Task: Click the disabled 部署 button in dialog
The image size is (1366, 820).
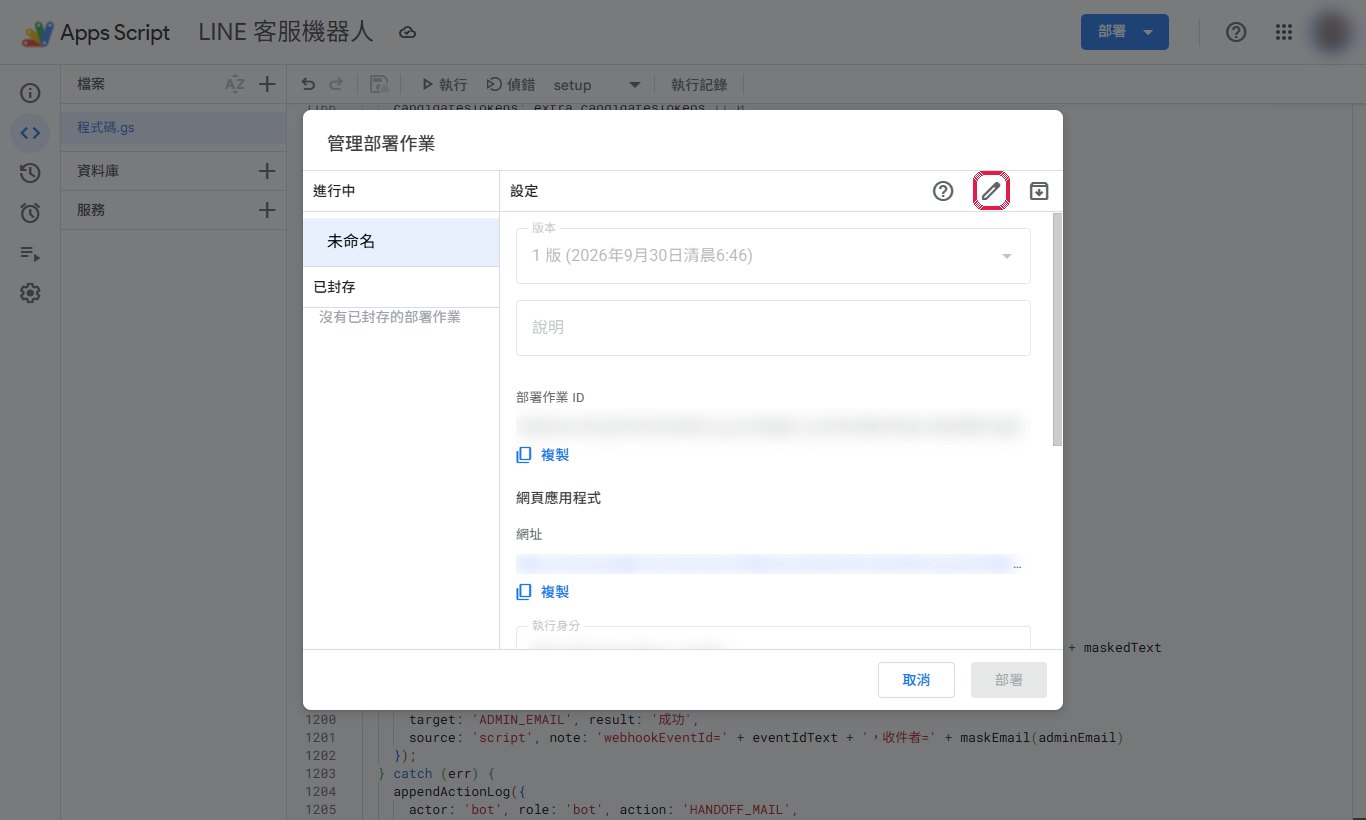Action: [1009, 680]
